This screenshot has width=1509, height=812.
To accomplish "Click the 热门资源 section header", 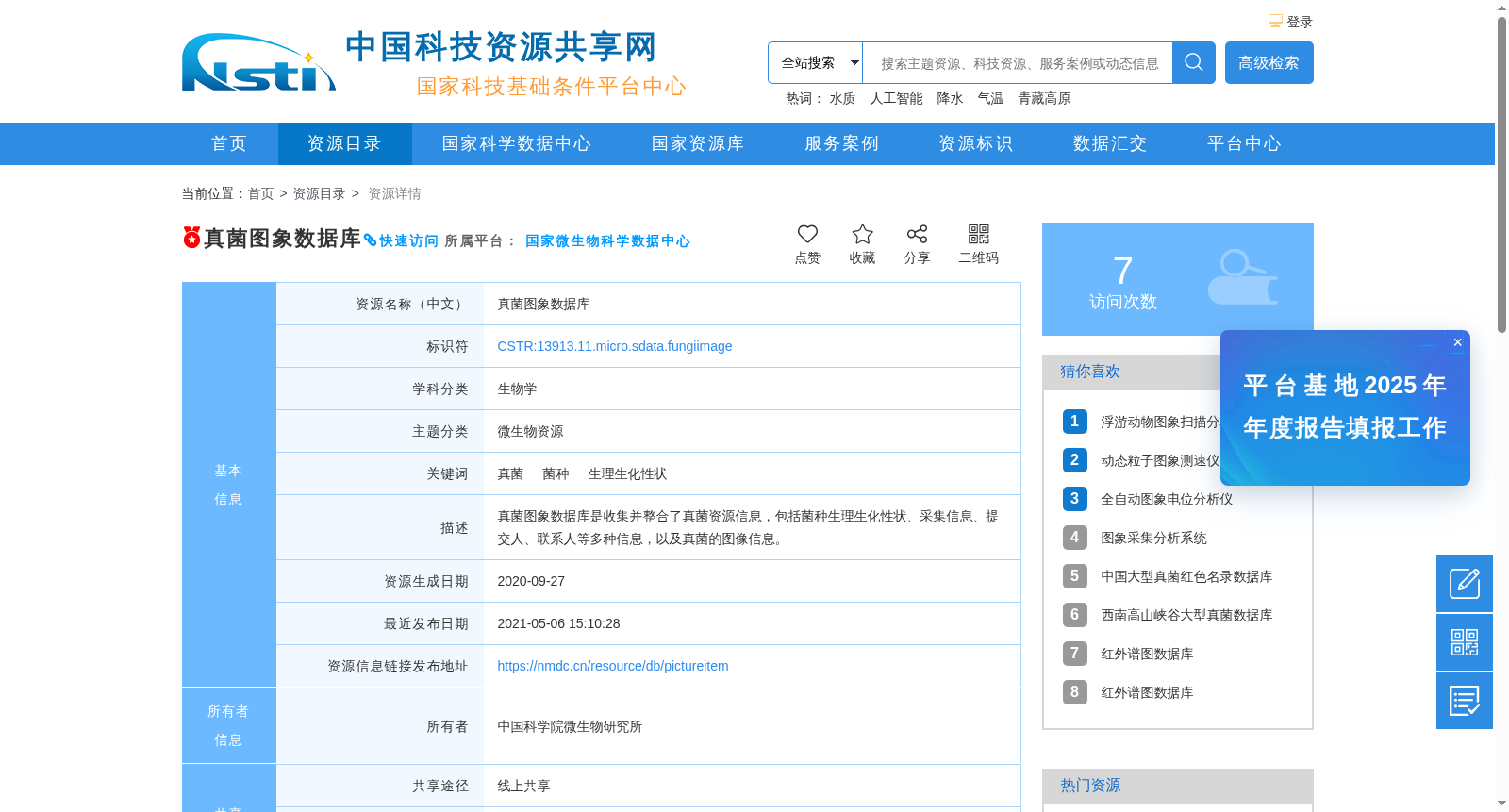I will pyautogui.click(x=1090, y=786).
